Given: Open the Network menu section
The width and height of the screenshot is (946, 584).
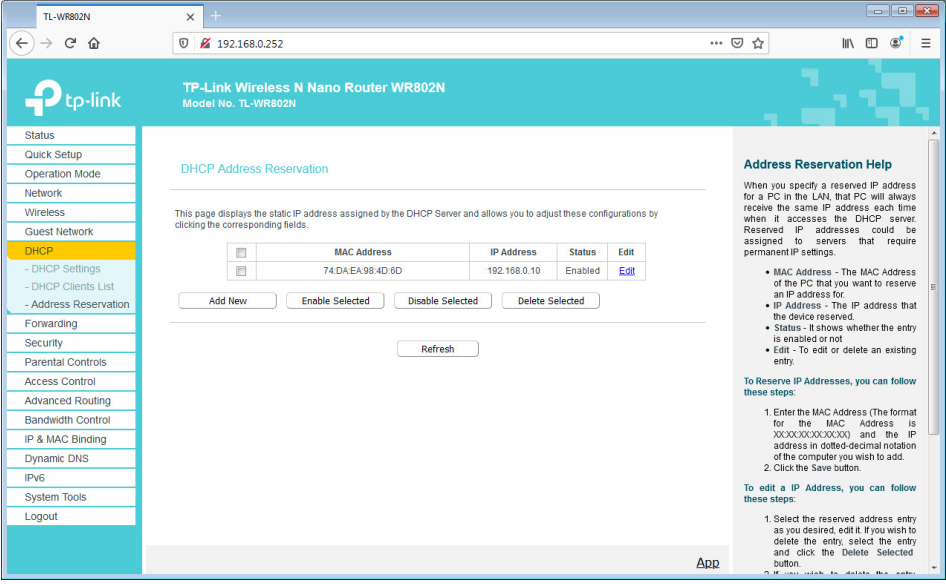Looking at the screenshot, I should [71, 193].
